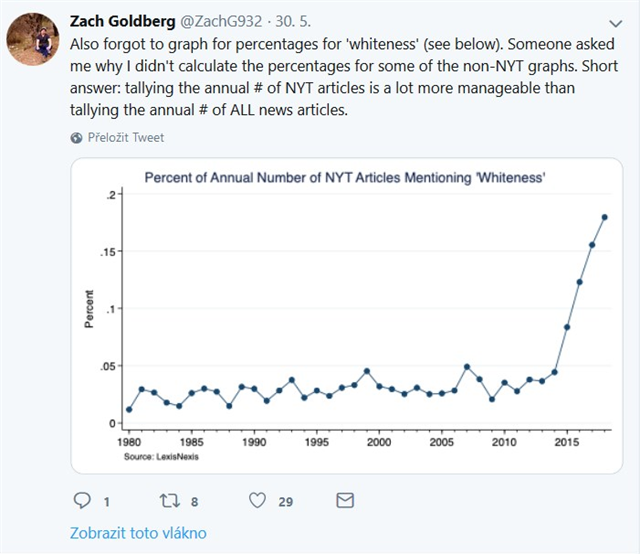Retweet this tweet via the retweet icon

coord(168,501)
